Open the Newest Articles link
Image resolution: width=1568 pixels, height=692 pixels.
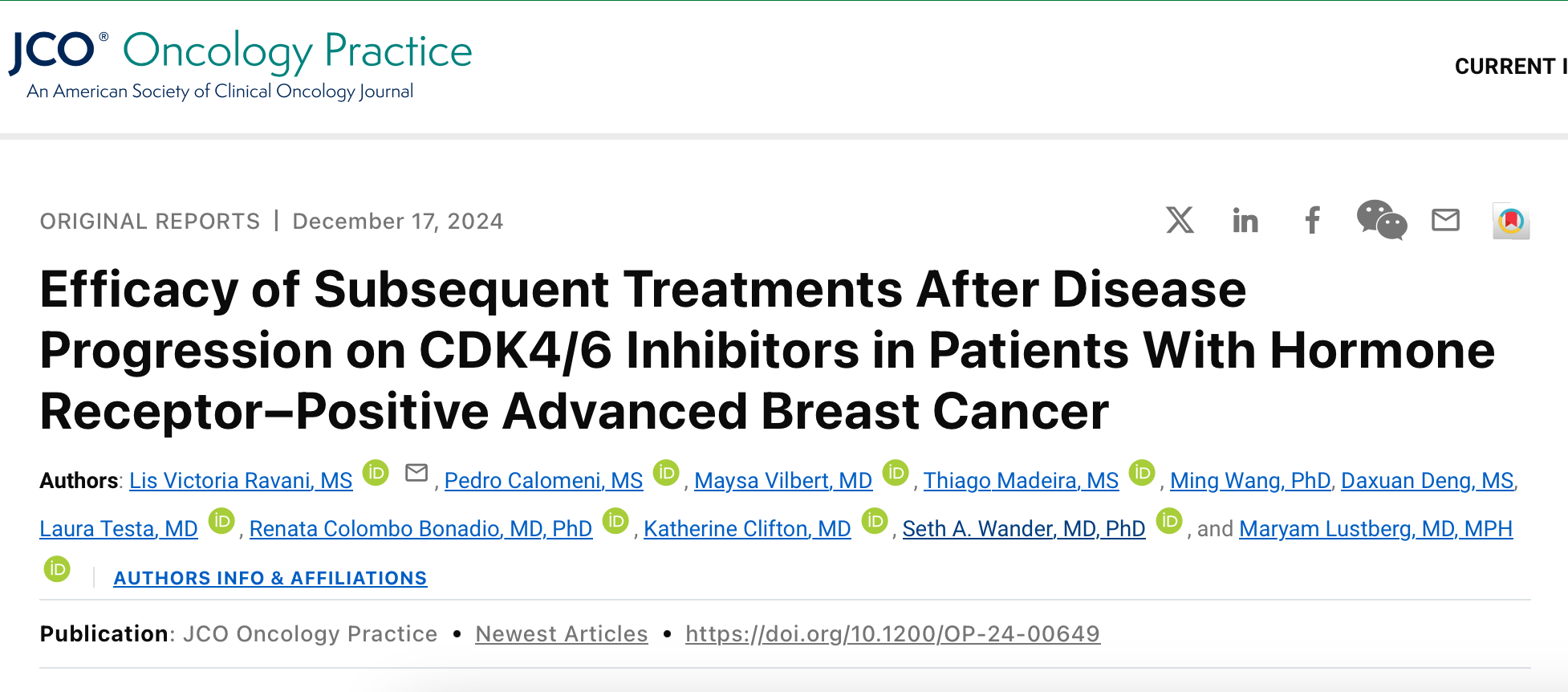(562, 634)
